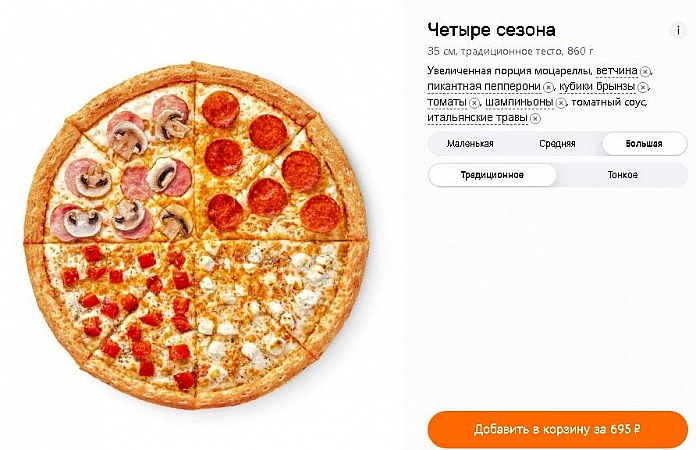Remove томаты with its x icon
Viewport: 696px width, 450px height.
(474, 103)
